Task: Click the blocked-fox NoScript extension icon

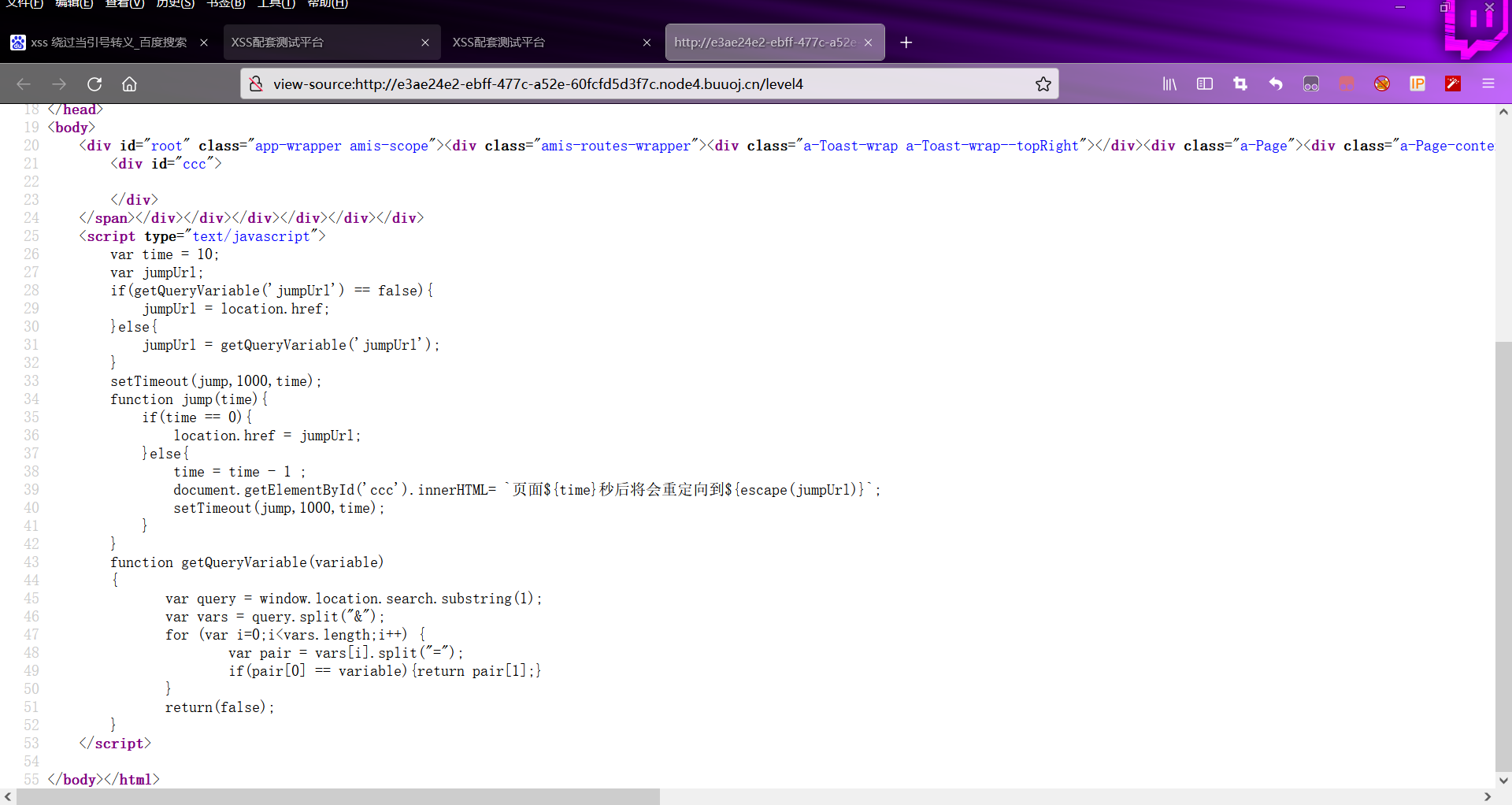Action: (x=1382, y=83)
